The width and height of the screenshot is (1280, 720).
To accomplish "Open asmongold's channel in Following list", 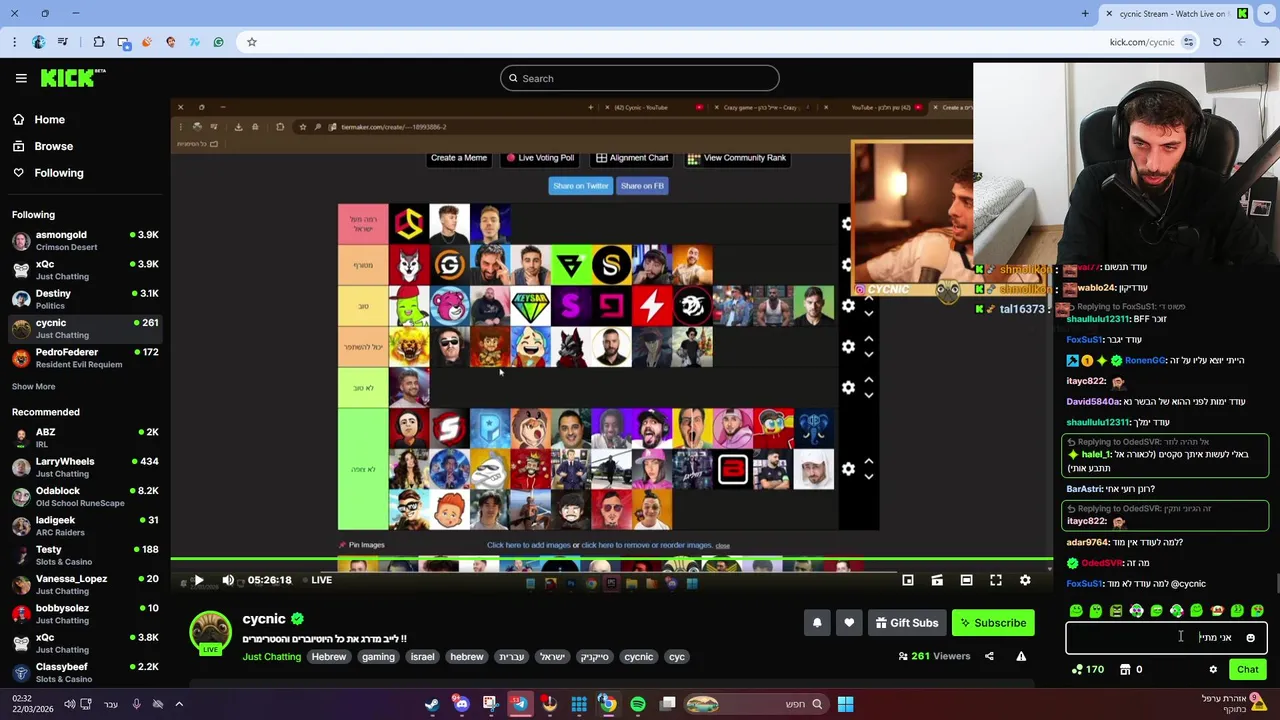I will (85, 240).
